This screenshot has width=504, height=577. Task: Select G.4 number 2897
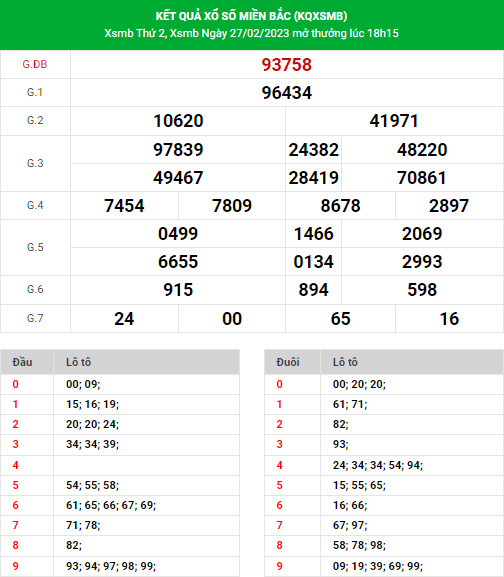pyautogui.click(x=449, y=206)
